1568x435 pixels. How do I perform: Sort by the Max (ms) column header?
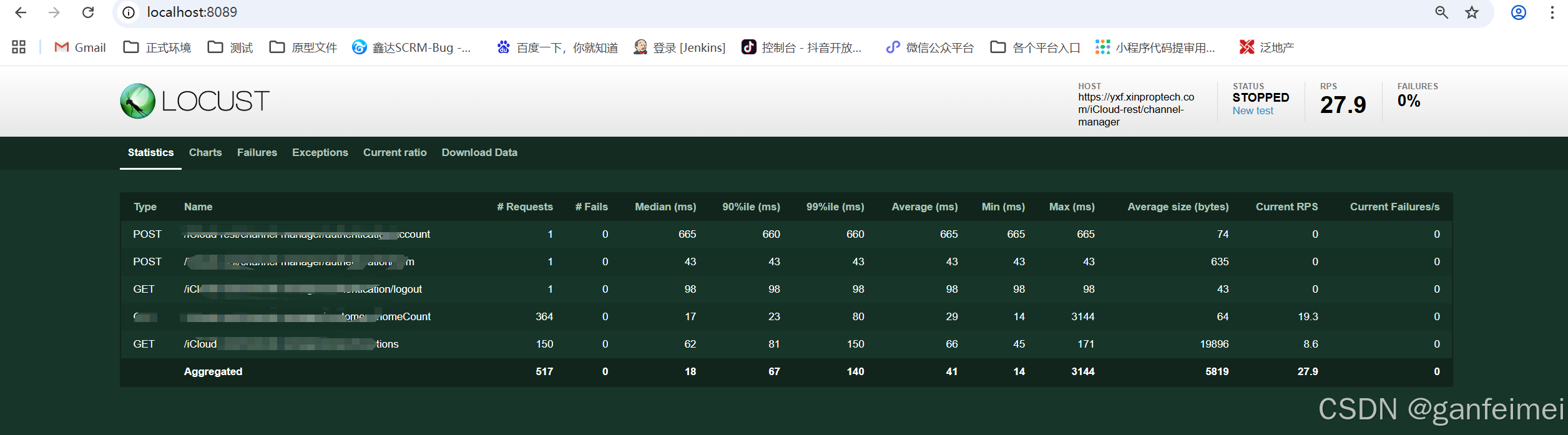(x=1072, y=207)
